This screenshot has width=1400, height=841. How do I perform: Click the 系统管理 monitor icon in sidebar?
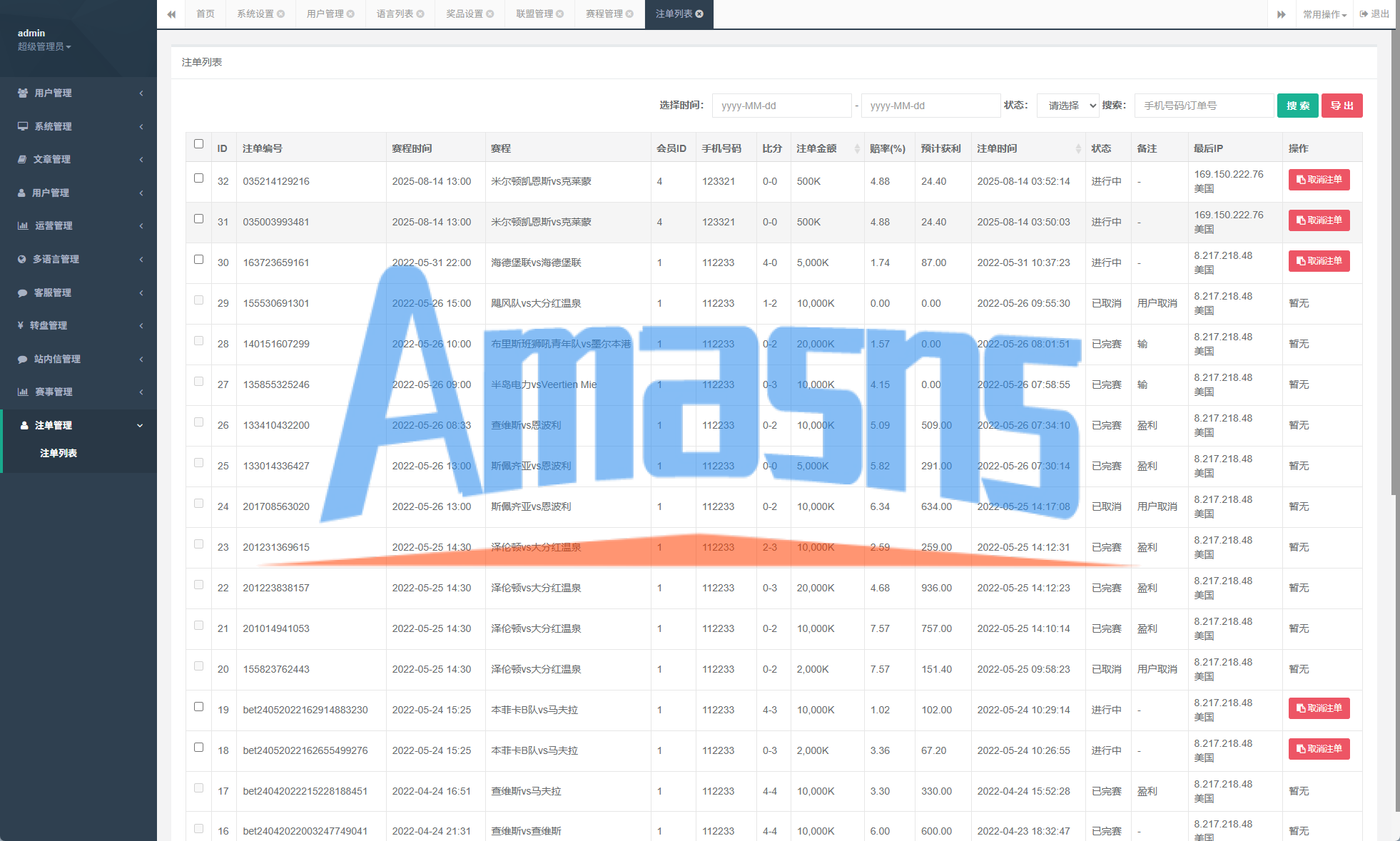tap(23, 126)
